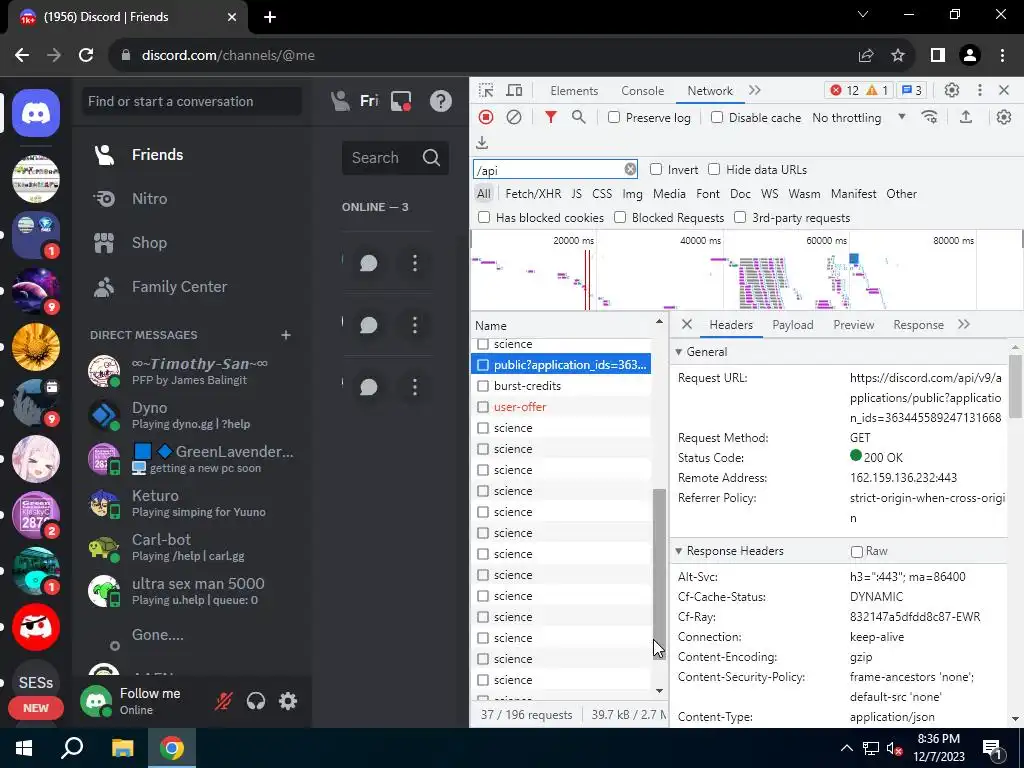Open the Preview tab

tap(854, 325)
